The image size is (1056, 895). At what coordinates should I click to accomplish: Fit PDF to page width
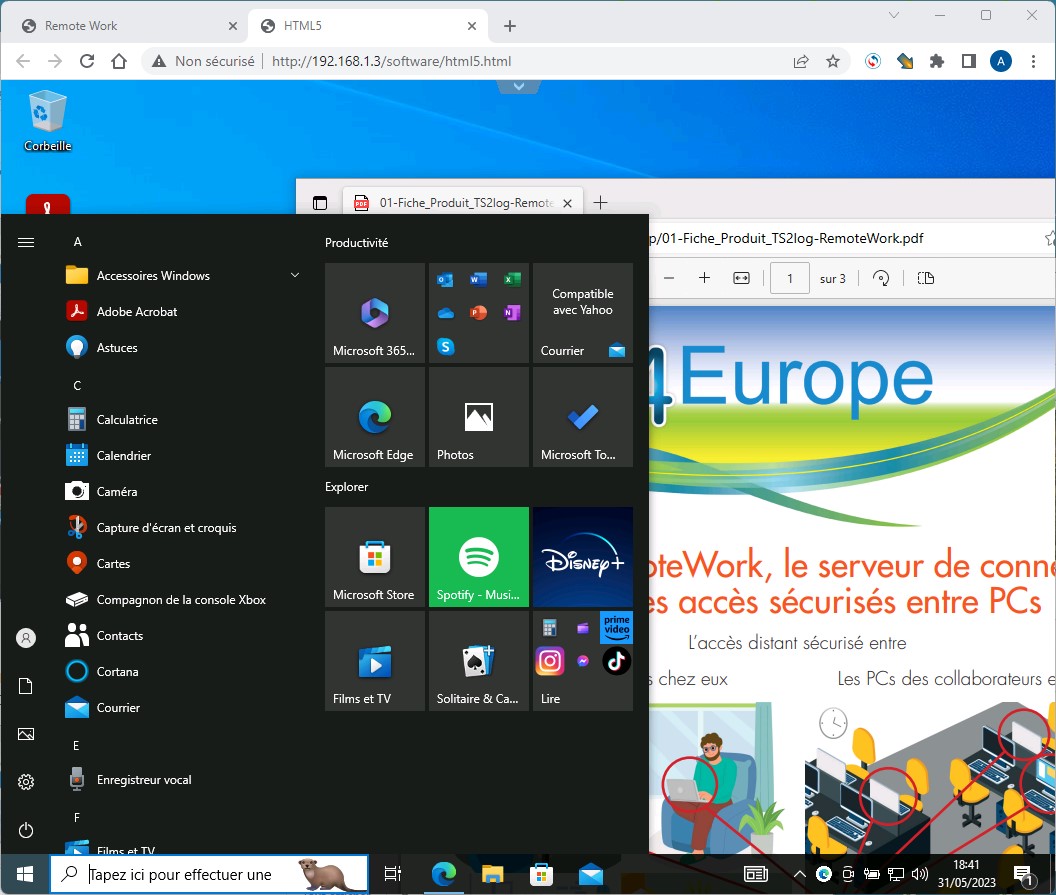click(x=741, y=278)
